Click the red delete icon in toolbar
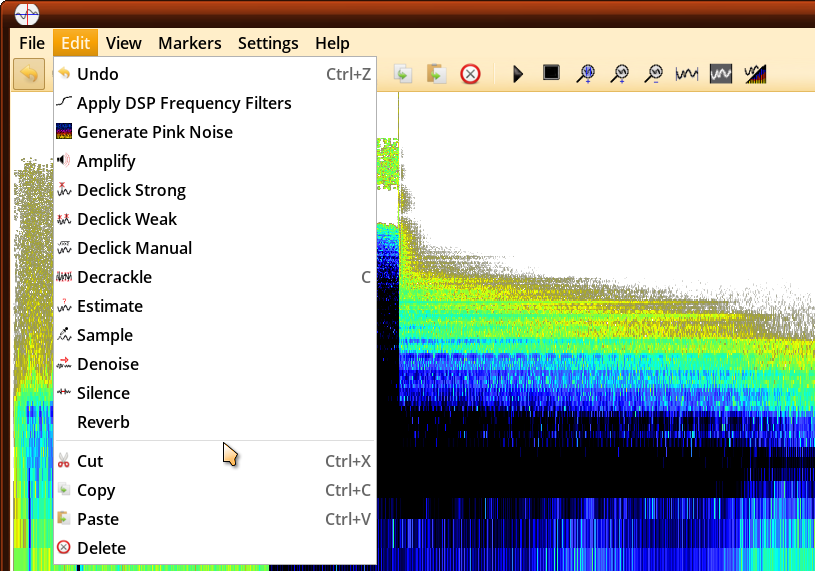Viewport: 815px width, 571px height. 470,74
